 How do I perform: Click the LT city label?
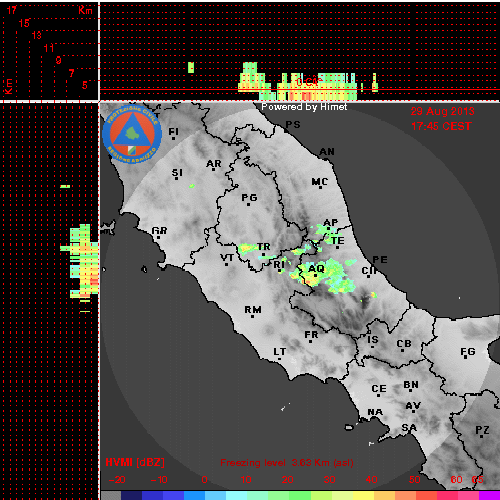coord(280,351)
